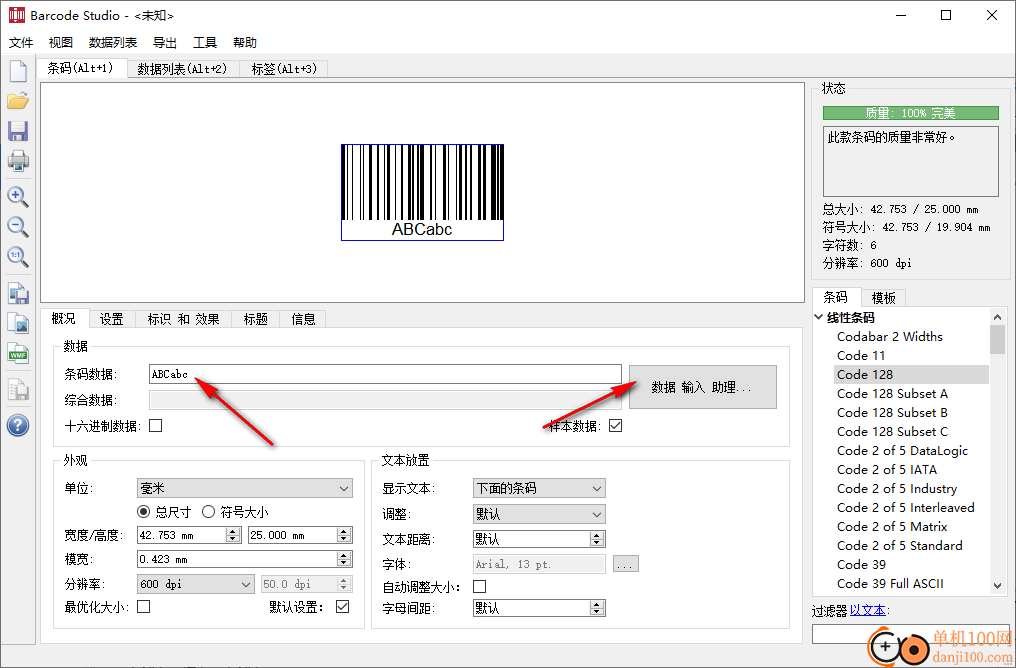Select Code 128 Subset B
1016x668 pixels.
[x=892, y=413]
